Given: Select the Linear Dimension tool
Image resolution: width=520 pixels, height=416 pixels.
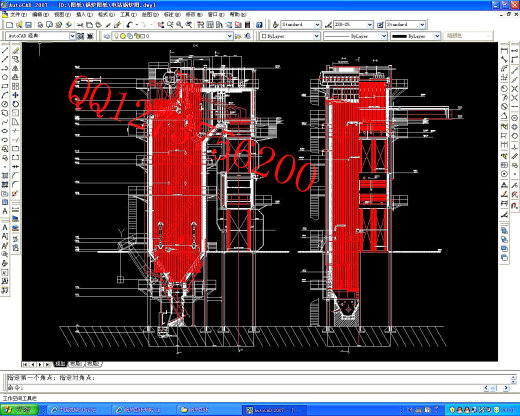Looking at the screenshot, I should point(504,51).
